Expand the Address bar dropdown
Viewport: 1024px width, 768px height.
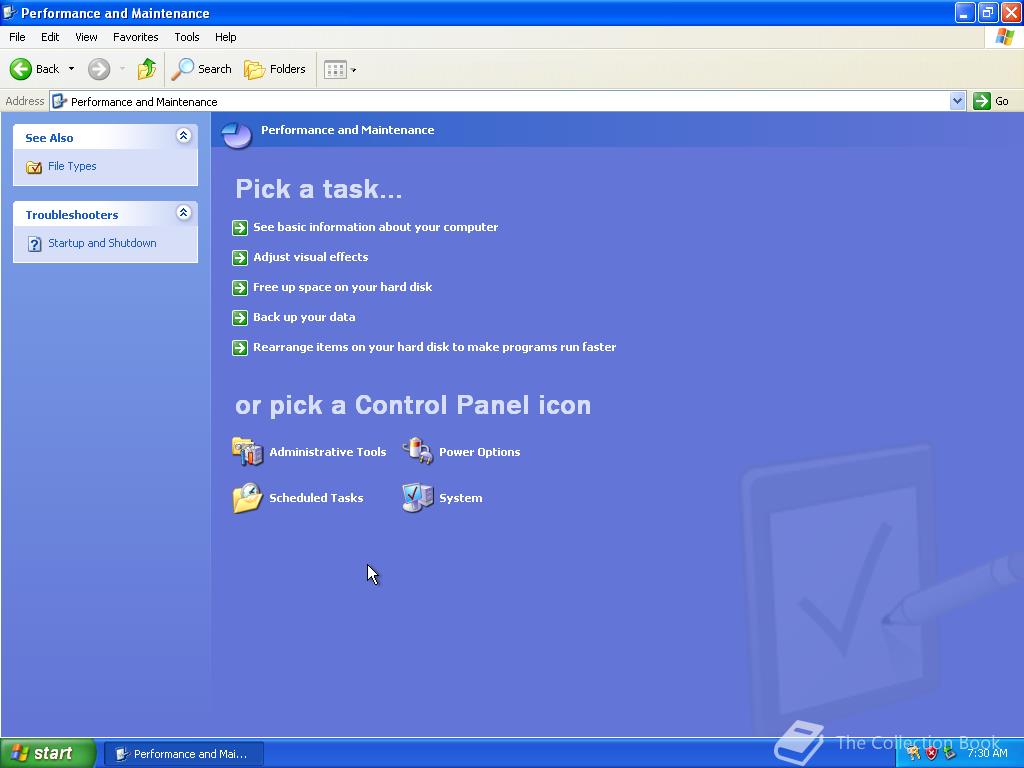957,101
